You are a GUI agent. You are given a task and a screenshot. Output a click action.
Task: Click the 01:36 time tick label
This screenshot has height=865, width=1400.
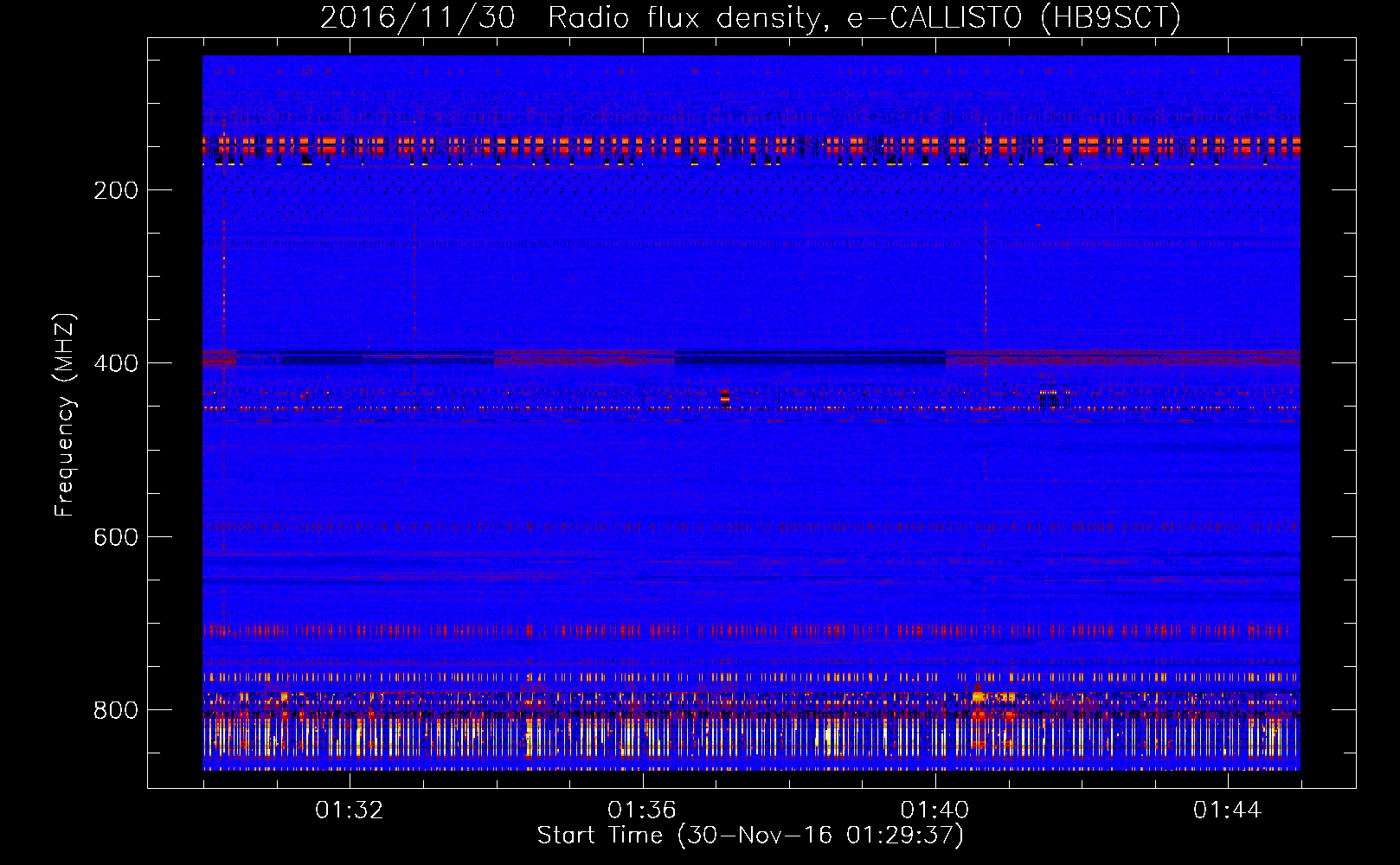642,811
